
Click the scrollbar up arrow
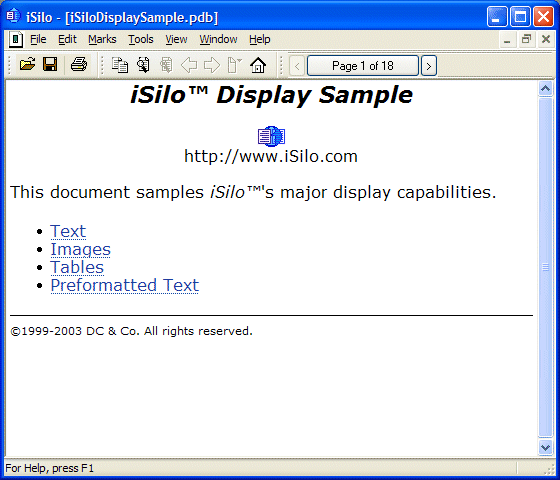coord(545,88)
